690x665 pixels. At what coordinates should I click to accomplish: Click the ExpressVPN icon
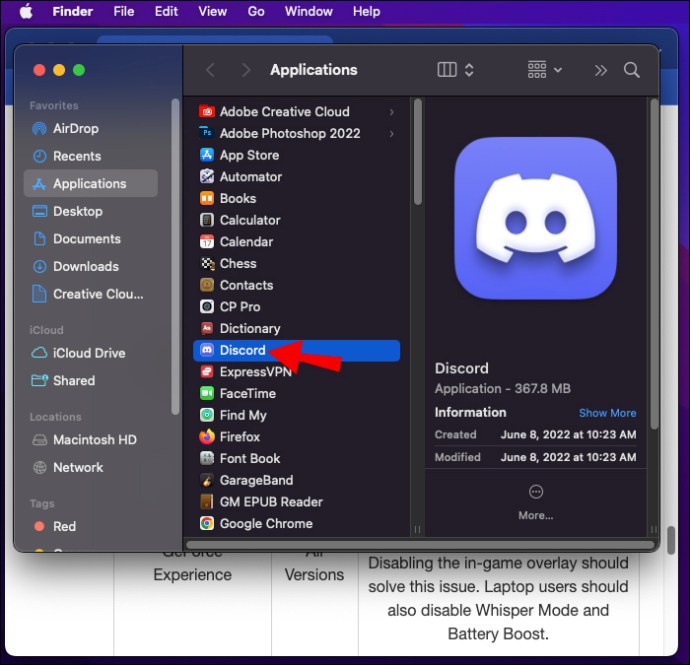207,371
